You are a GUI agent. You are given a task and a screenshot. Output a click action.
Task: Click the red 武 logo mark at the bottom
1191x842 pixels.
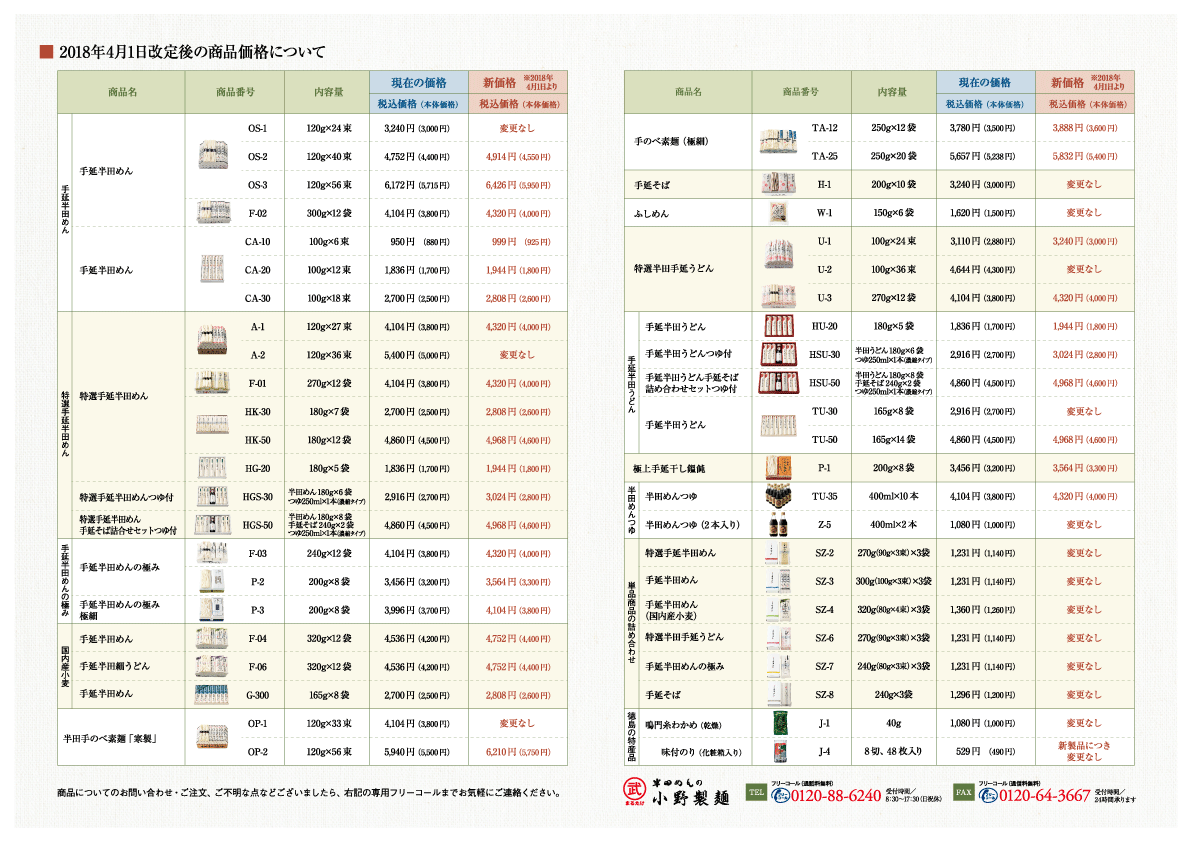[632, 794]
